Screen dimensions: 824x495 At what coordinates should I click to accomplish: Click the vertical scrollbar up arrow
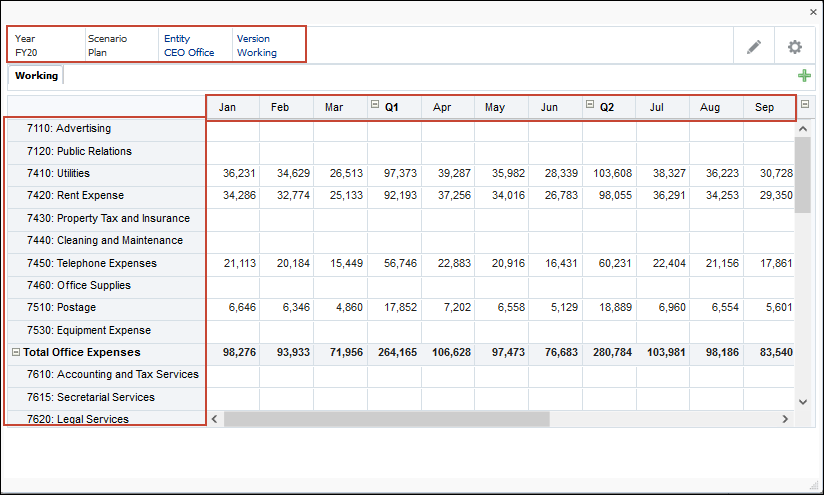[x=802, y=129]
